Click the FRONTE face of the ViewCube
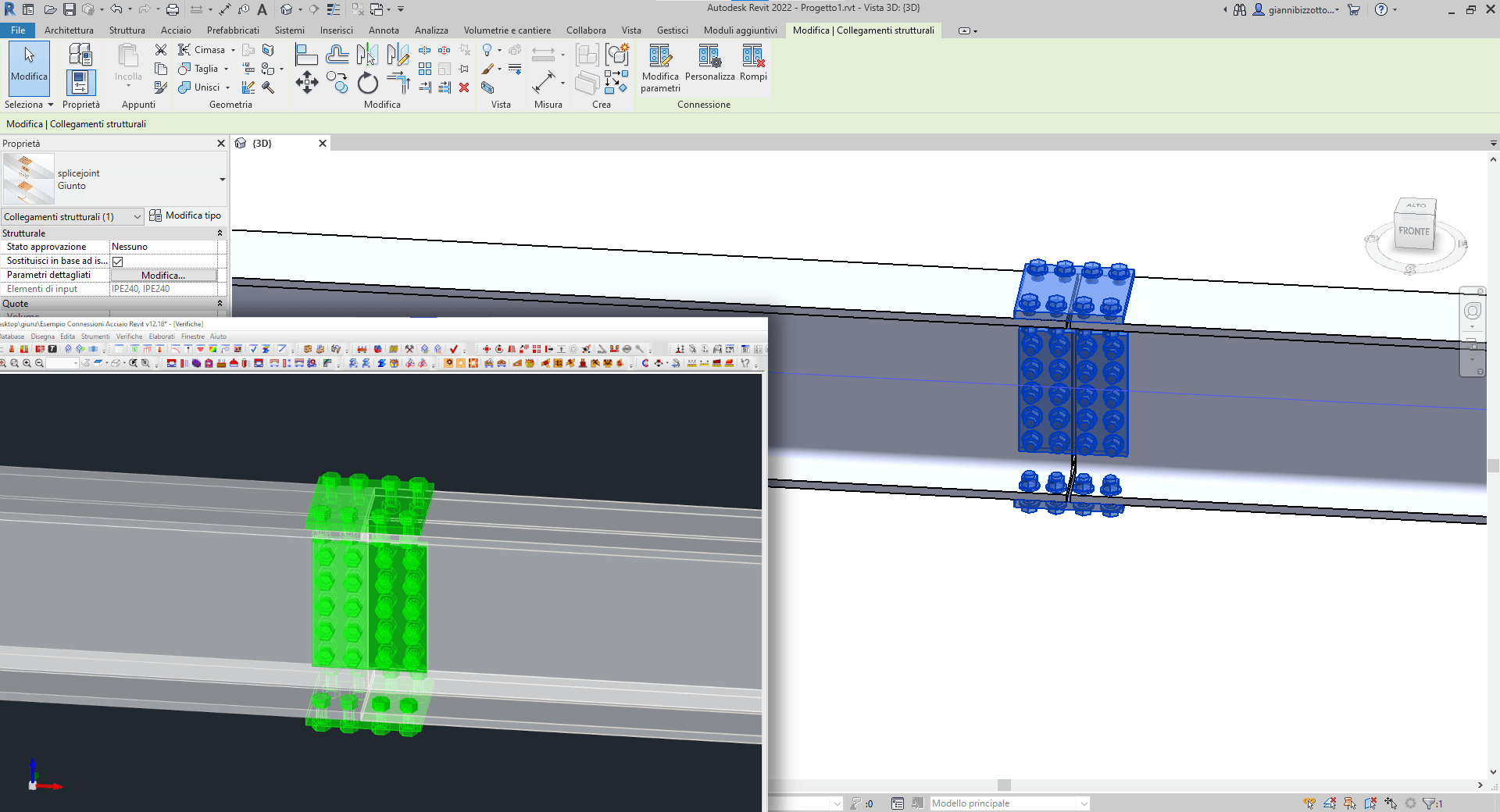 1413,232
